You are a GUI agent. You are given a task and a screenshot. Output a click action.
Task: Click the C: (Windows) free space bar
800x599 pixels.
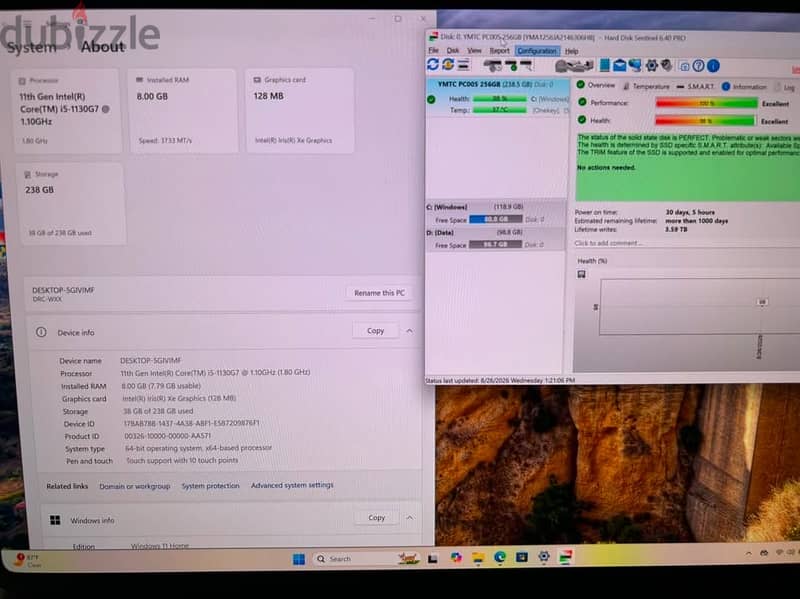coord(495,219)
